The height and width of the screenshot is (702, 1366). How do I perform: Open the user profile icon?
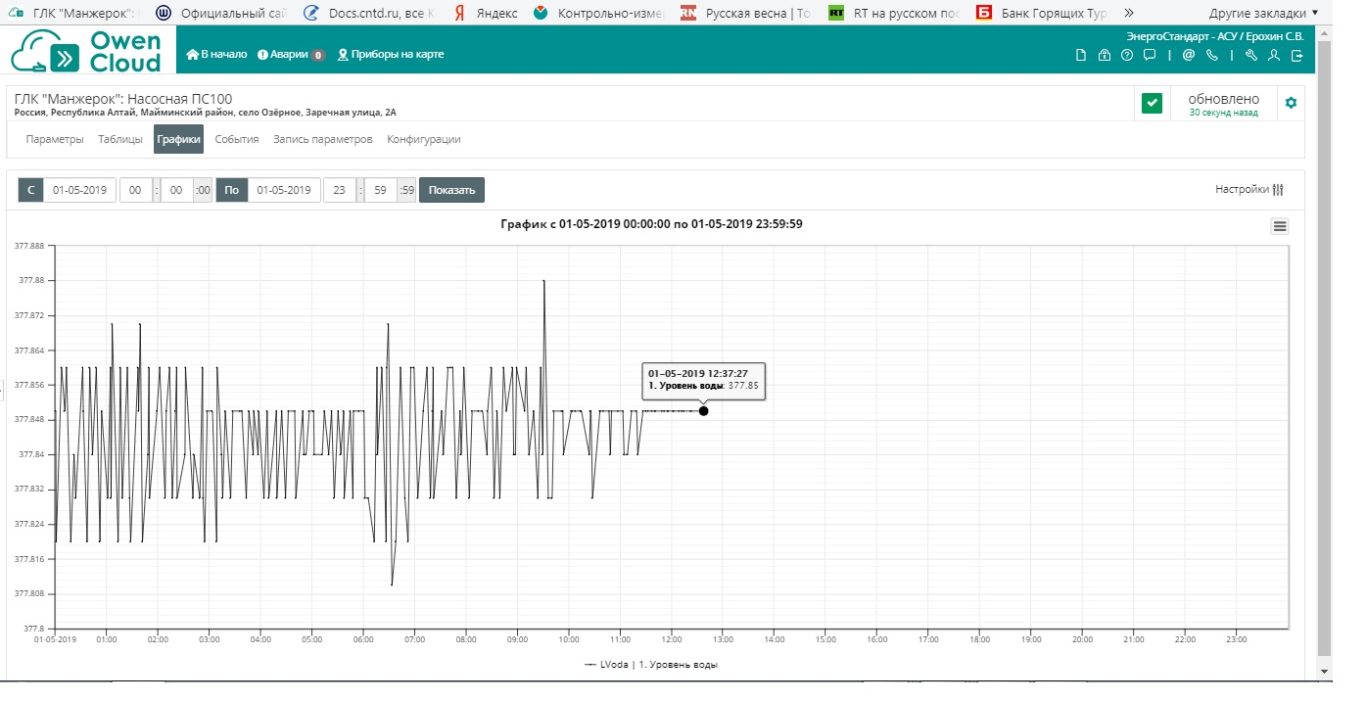coord(1274,56)
